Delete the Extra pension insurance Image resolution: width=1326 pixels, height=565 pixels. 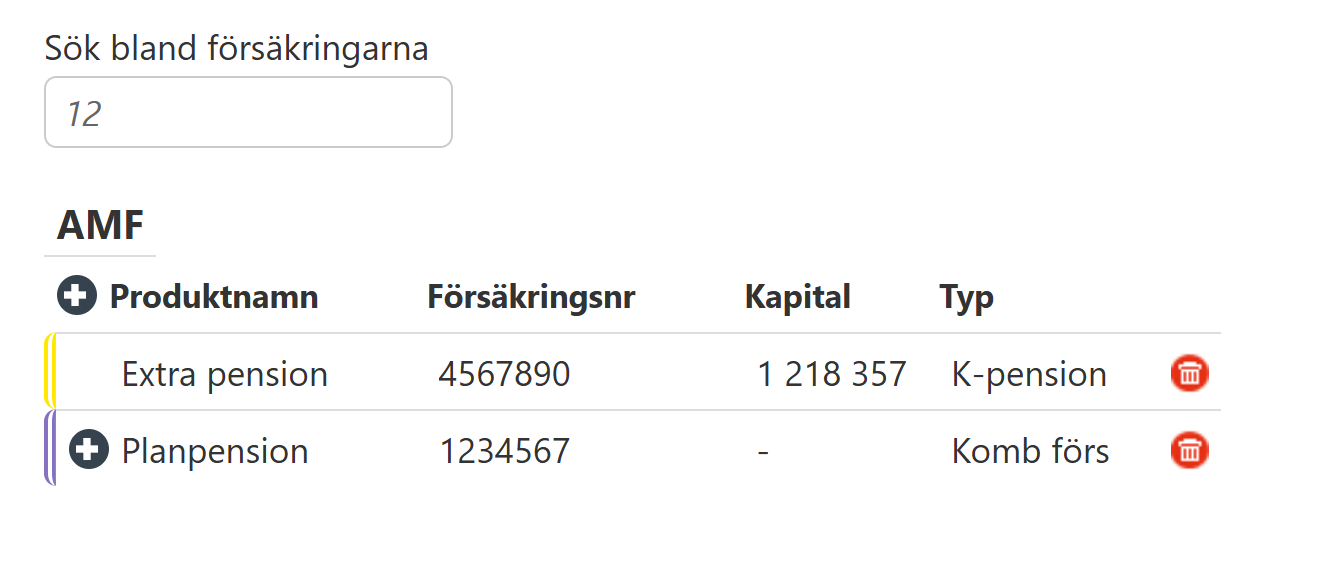pos(1189,373)
